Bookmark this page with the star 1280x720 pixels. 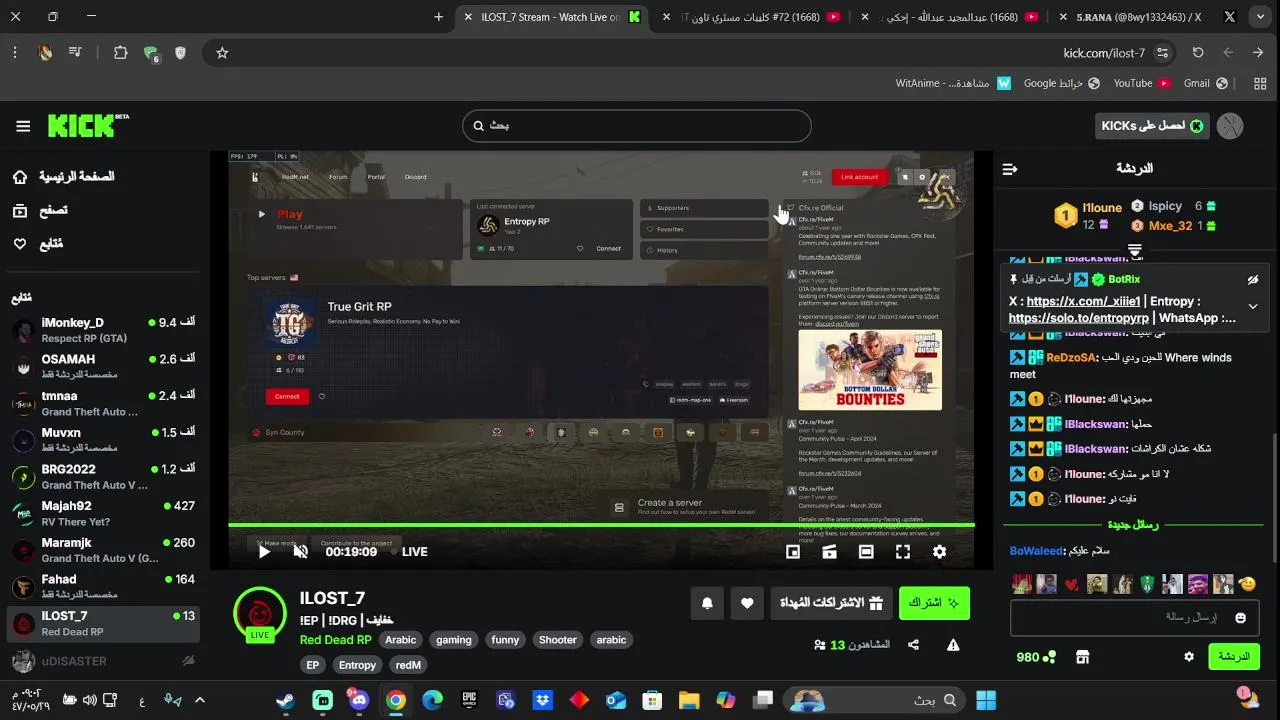pyautogui.click(x=222, y=53)
